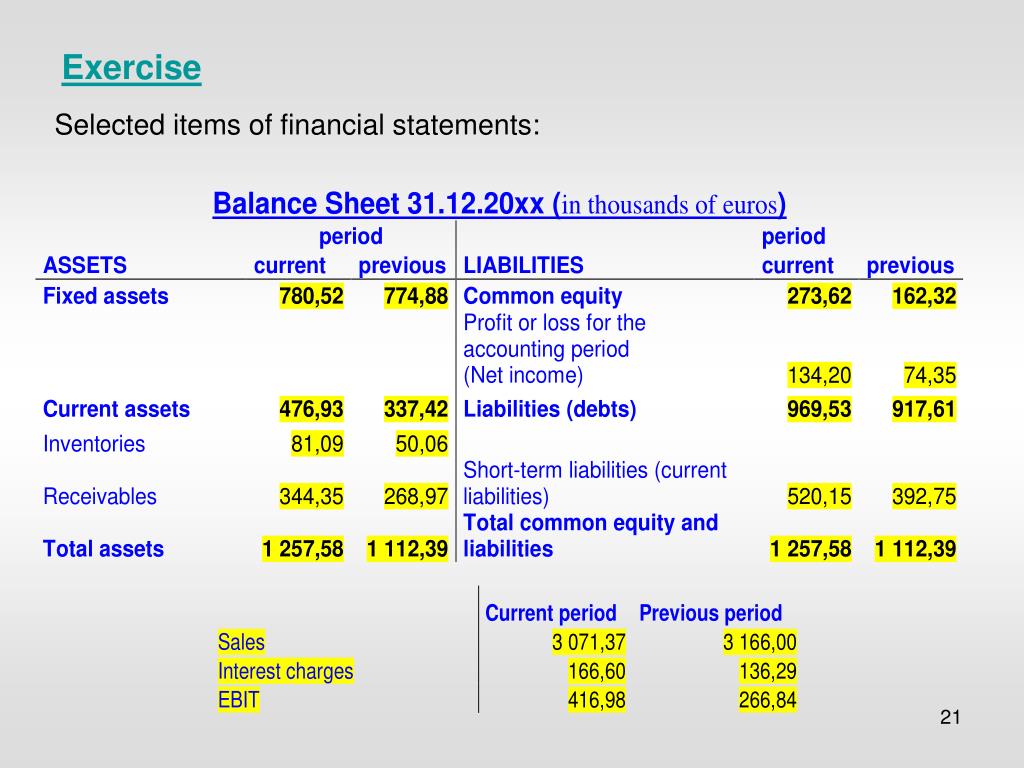Image resolution: width=1024 pixels, height=768 pixels.
Task: Click the ASSETS column header
Action: click(85, 266)
